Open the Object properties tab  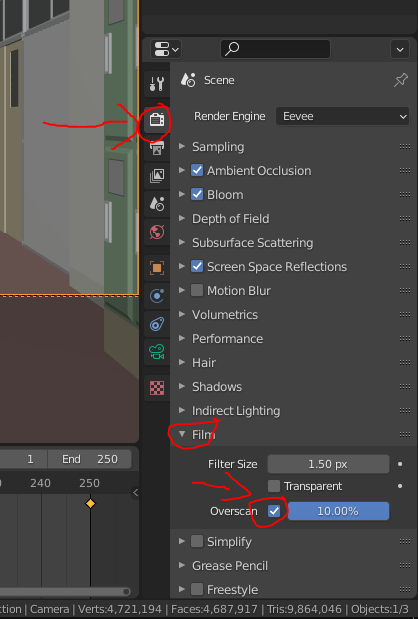pos(157,268)
